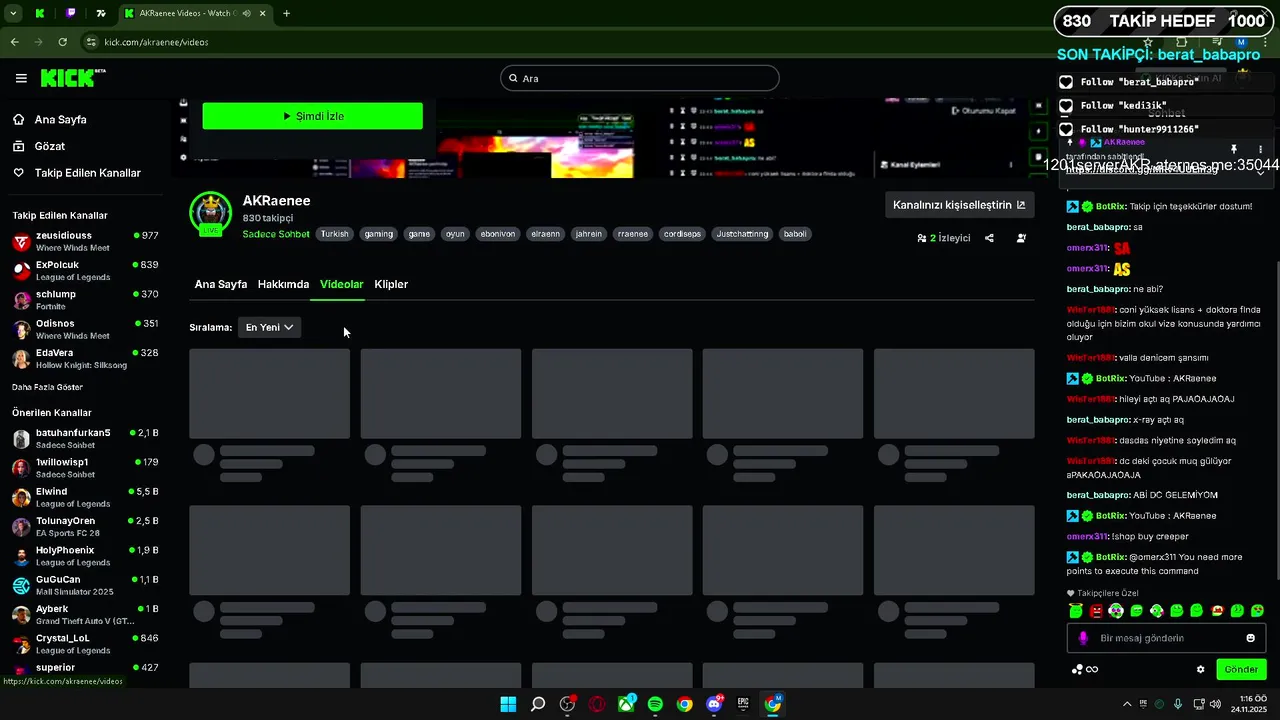Open Elwind recommended channel

point(85,497)
